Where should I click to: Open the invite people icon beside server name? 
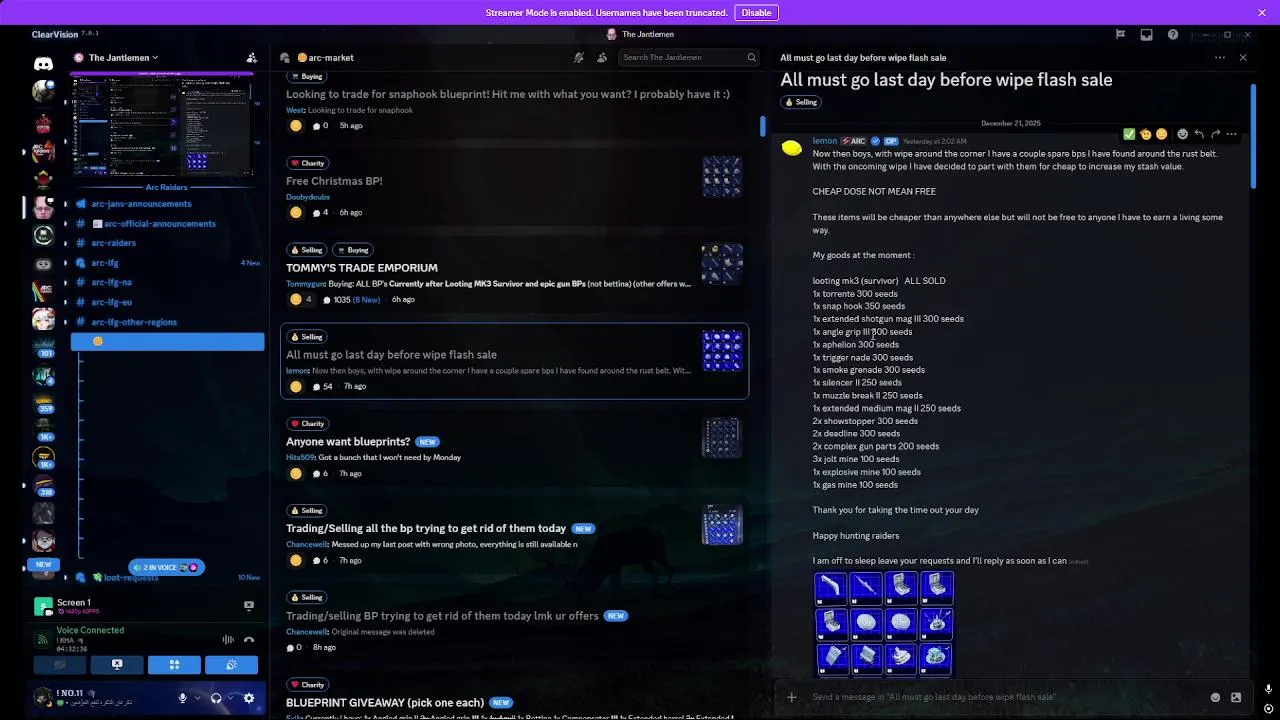coord(252,58)
